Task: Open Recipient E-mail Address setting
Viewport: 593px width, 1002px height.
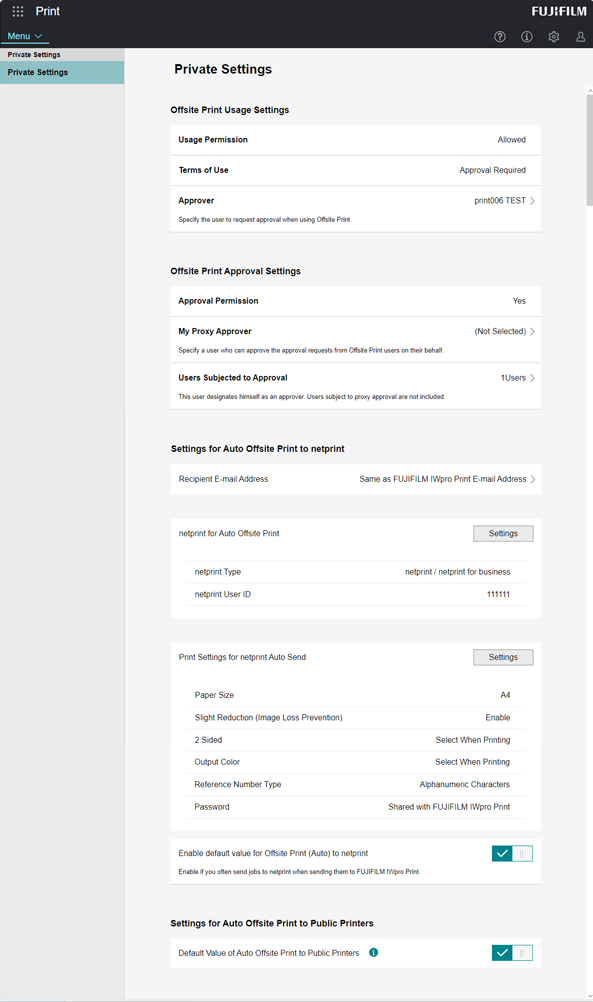Action: (x=355, y=479)
